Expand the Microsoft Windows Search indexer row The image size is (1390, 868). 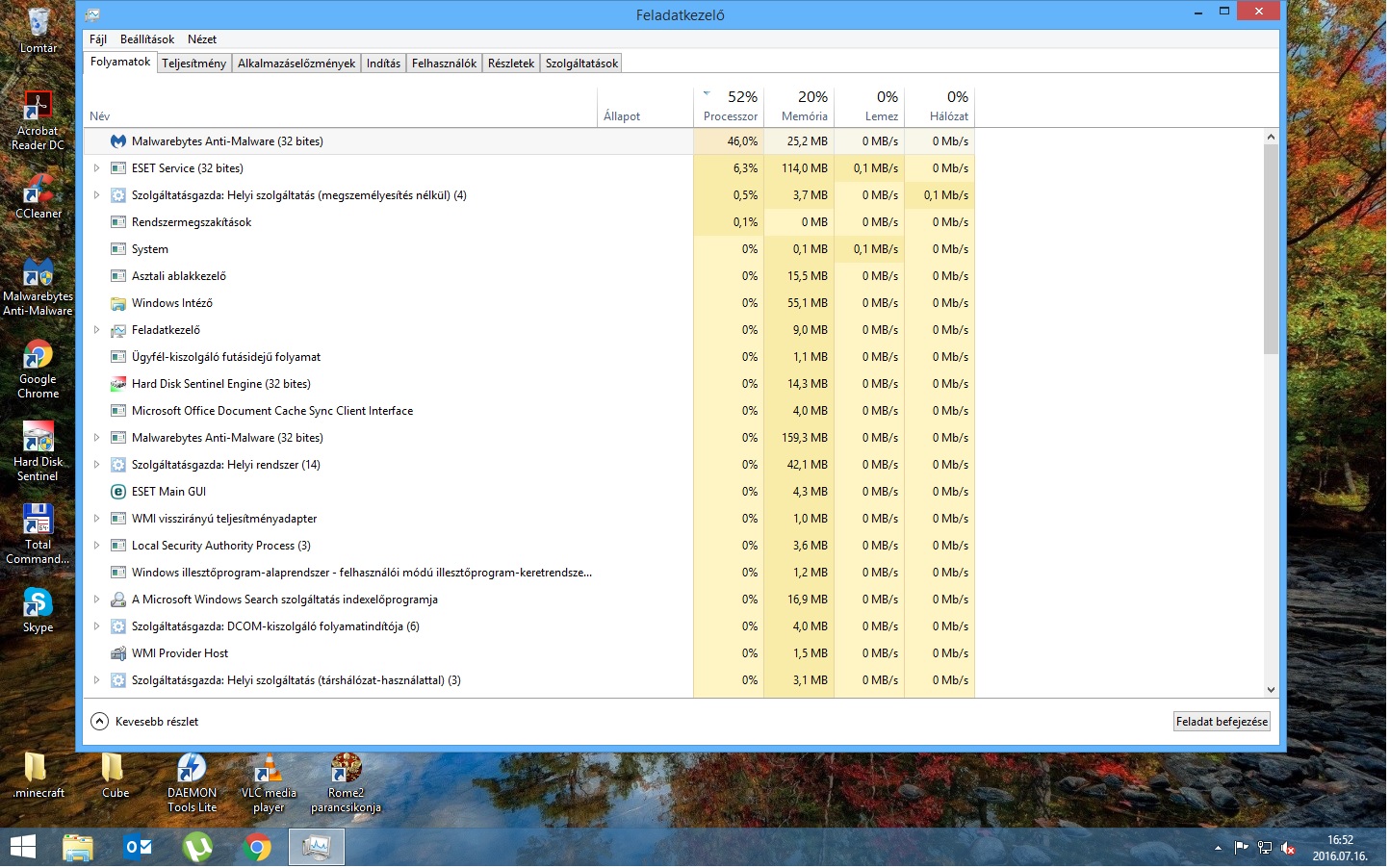pyautogui.click(x=96, y=600)
